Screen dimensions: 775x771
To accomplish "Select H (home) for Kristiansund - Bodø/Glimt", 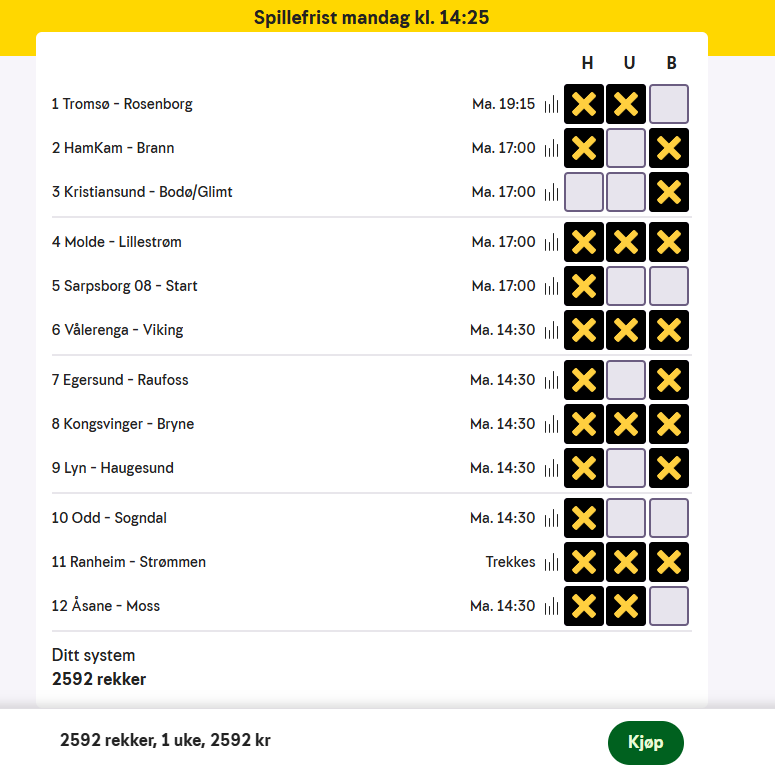I will pyautogui.click(x=584, y=192).
